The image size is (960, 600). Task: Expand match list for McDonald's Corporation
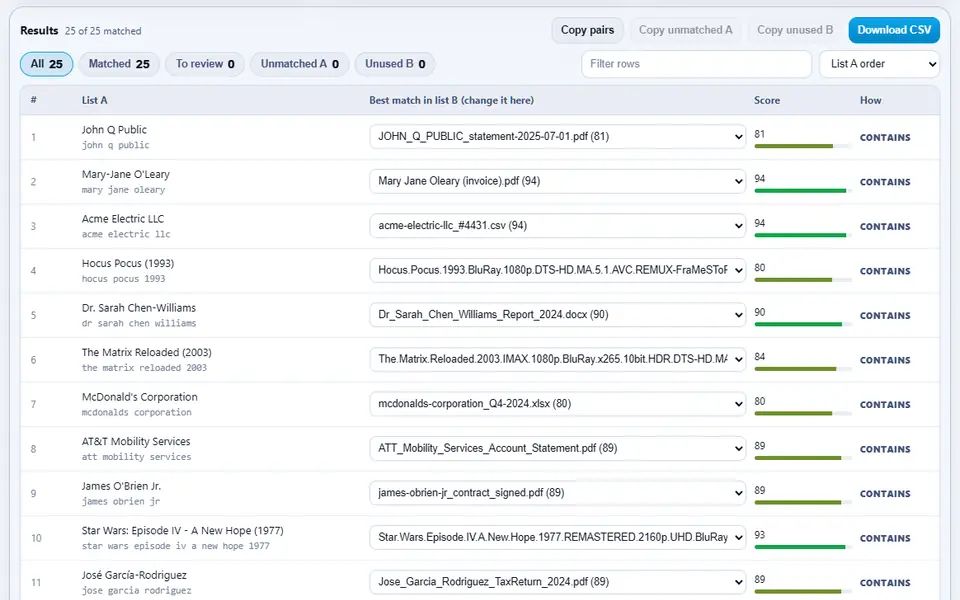(558, 404)
